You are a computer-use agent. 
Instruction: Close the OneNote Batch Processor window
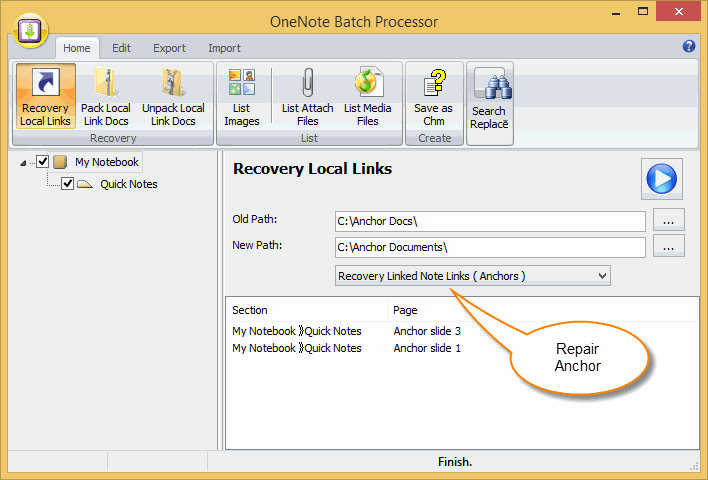coord(679,12)
